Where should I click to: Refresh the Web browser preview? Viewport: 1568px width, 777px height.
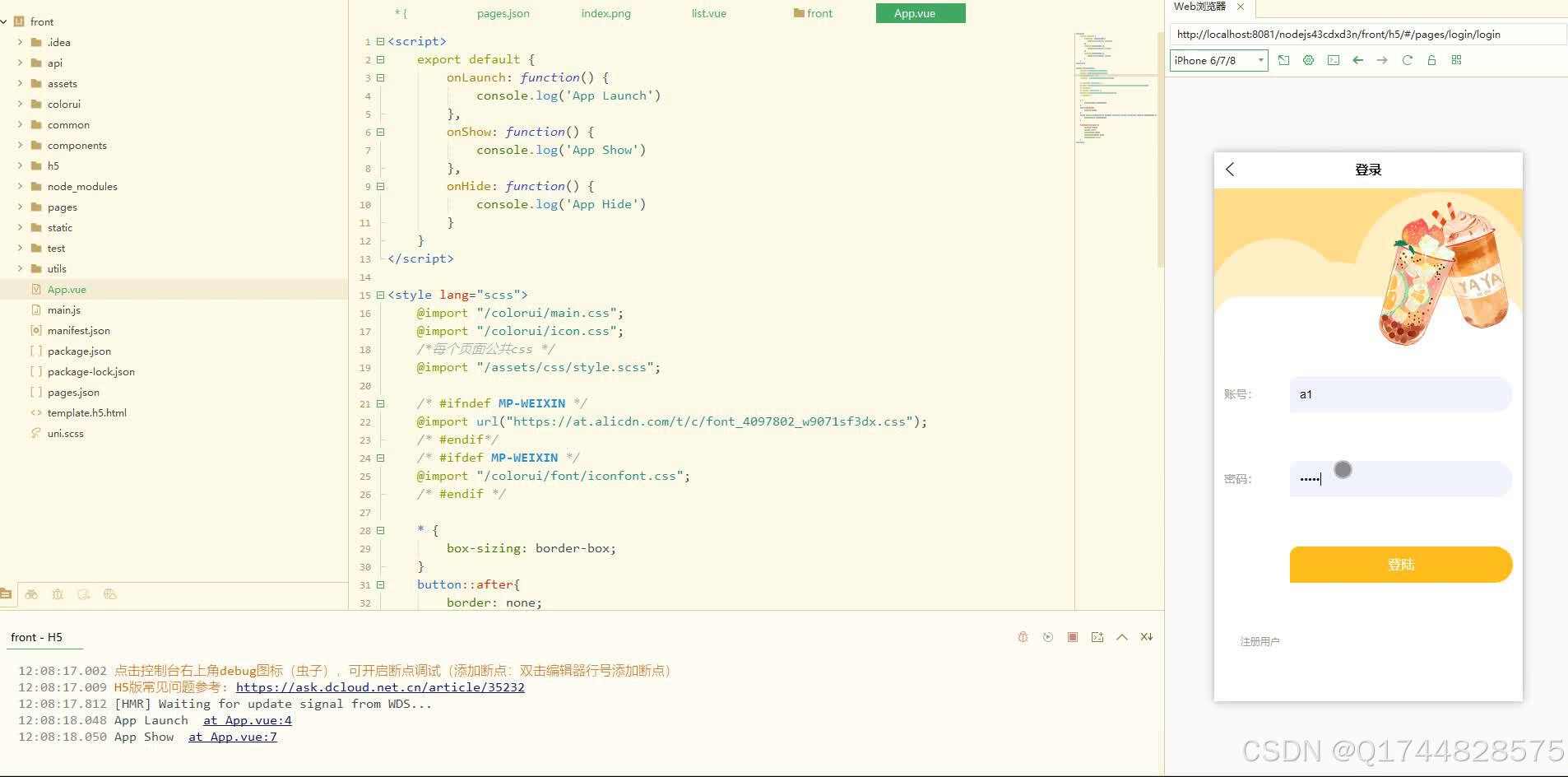coord(1407,60)
